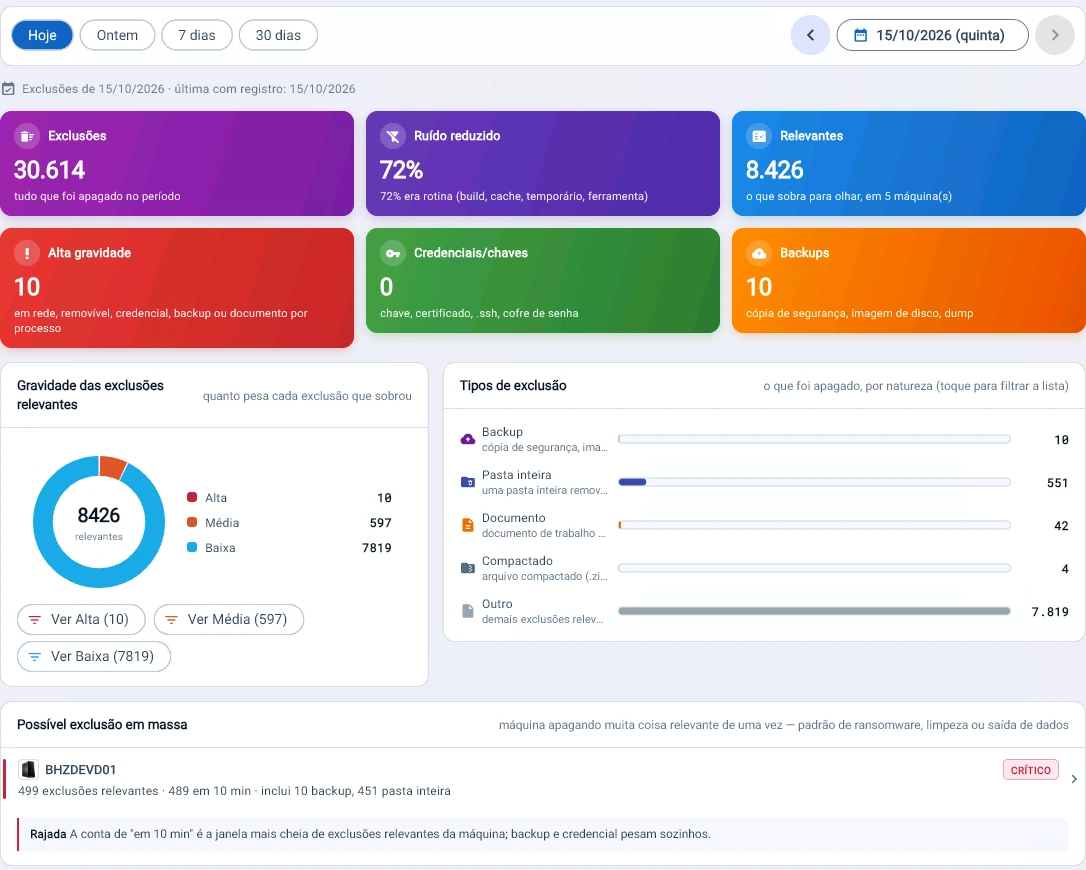Open the 15/10/2026 (quinta) date picker
Viewport: 1086px width, 870px height.
coord(932,35)
